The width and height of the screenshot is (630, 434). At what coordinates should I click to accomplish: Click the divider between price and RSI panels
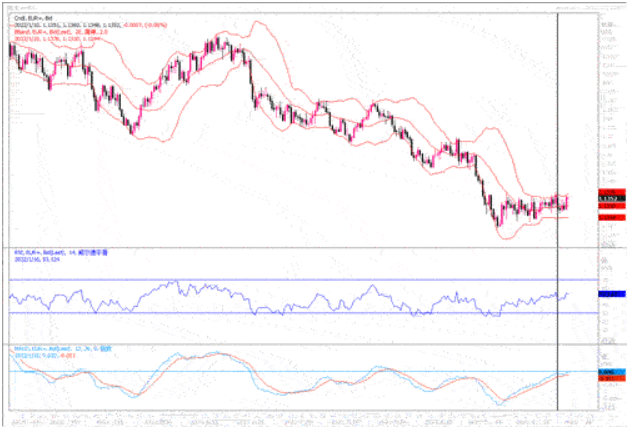tap(300, 247)
